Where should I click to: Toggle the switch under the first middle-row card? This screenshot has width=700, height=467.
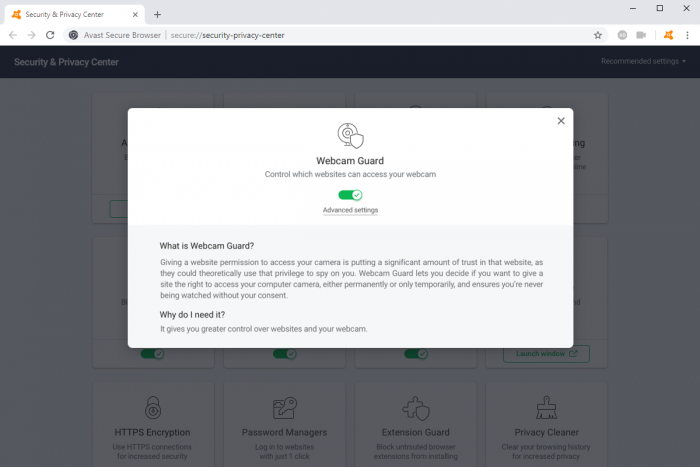(x=152, y=354)
